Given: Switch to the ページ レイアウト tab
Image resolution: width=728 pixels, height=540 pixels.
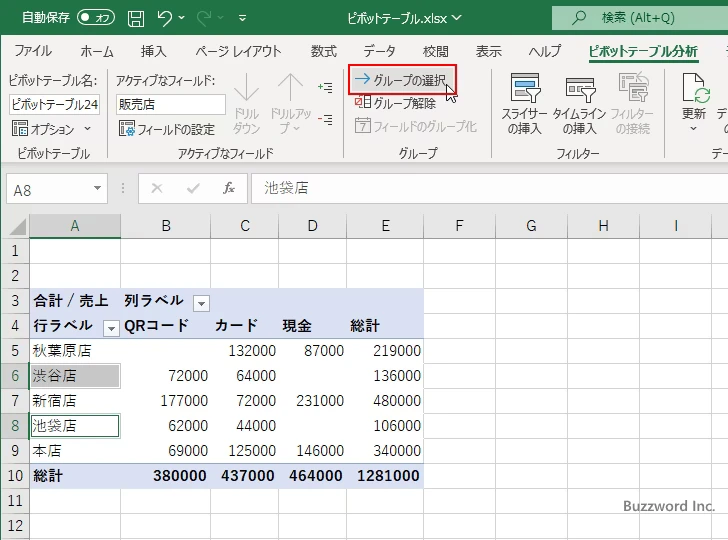Looking at the screenshot, I should pyautogui.click(x=239, y=51).
